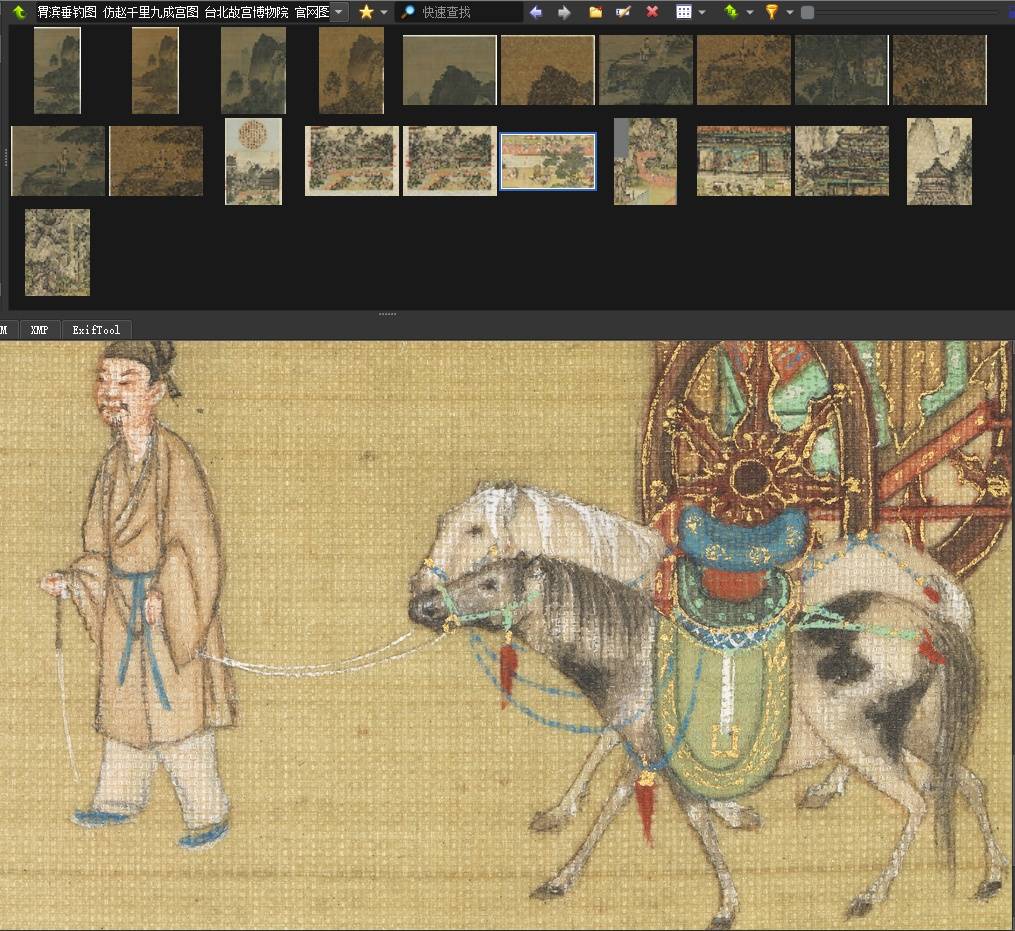1015x931 pixels.
Task: Expand the folder path dropdown
Action: (x=339, y=12)
